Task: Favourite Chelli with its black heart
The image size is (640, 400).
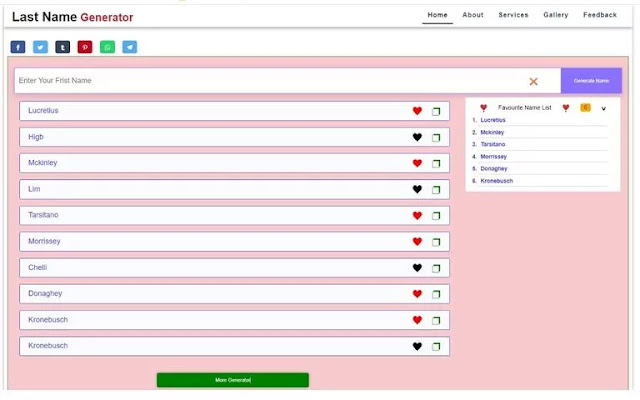Action: (x=417, y=268)
